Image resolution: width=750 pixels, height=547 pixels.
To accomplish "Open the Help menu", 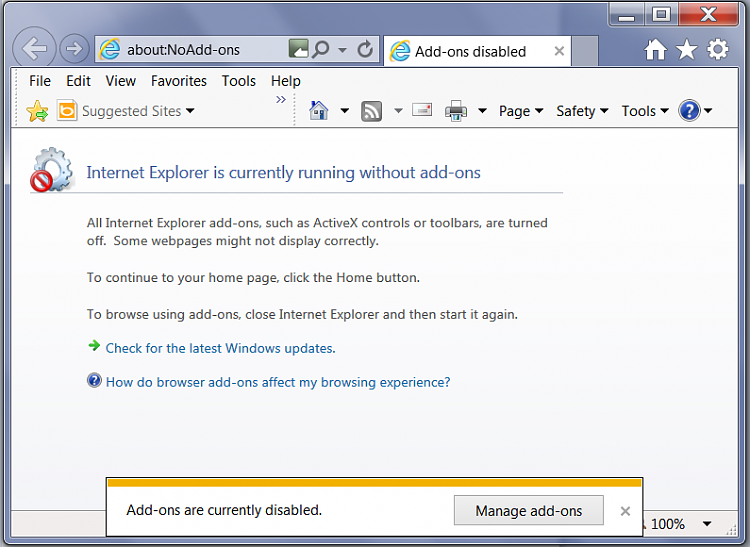I will [286, 81].
